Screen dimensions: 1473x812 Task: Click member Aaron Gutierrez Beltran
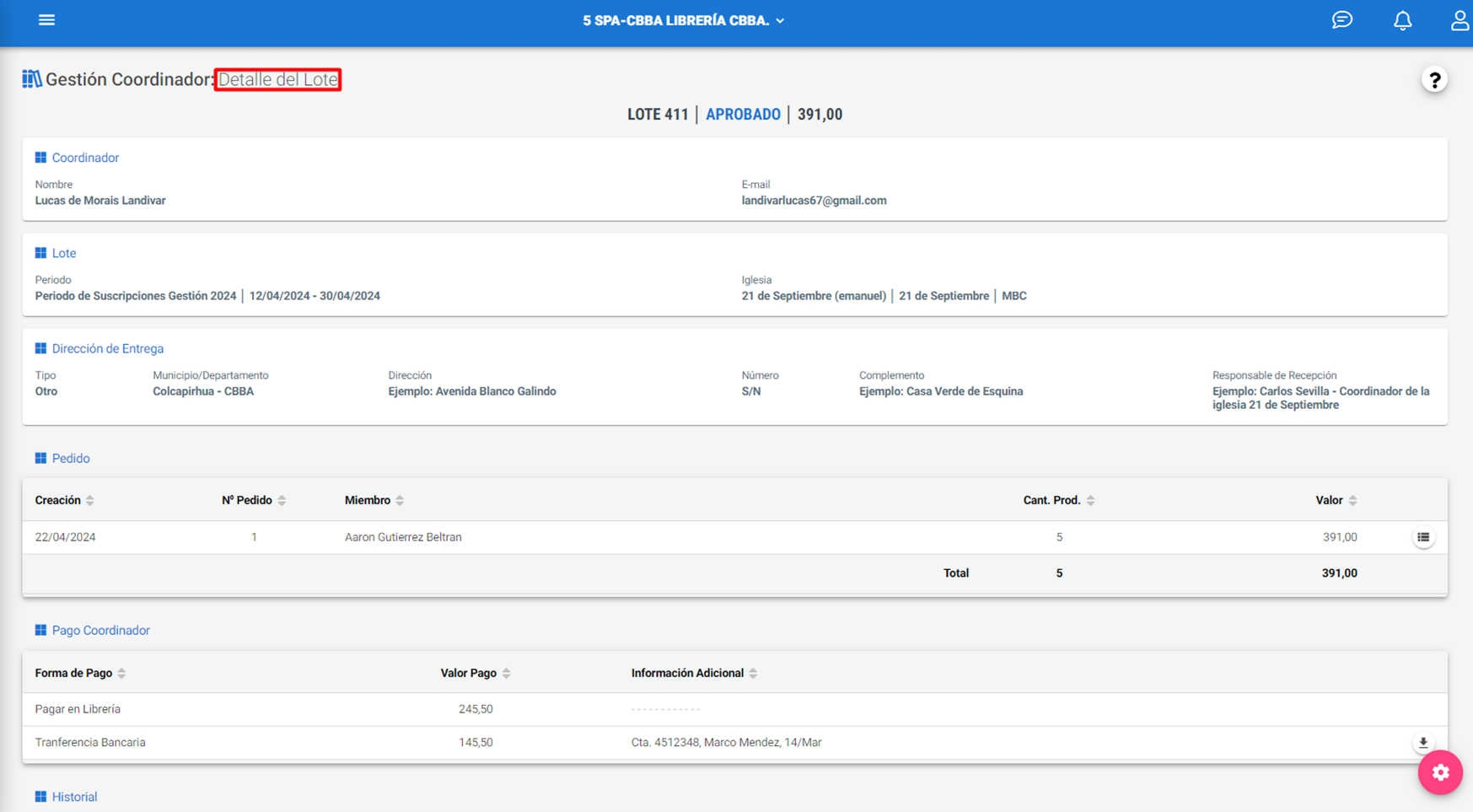coord(403,537)
